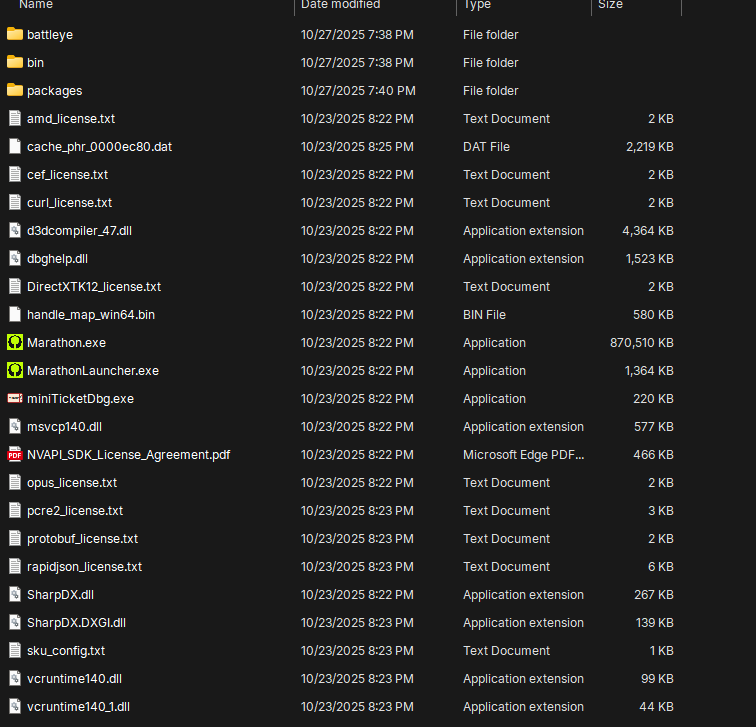Image resolution: width=756 pixels, height=727 pixels.
Task: Click the 1,523 KB size value
Action: 649,258
